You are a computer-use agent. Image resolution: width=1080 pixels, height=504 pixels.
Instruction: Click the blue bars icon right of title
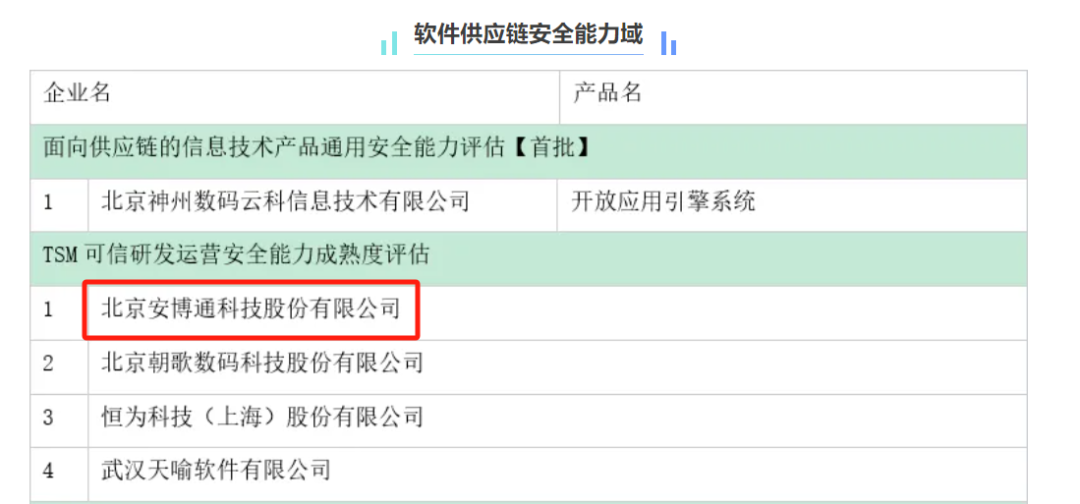[x=669, y=45]
